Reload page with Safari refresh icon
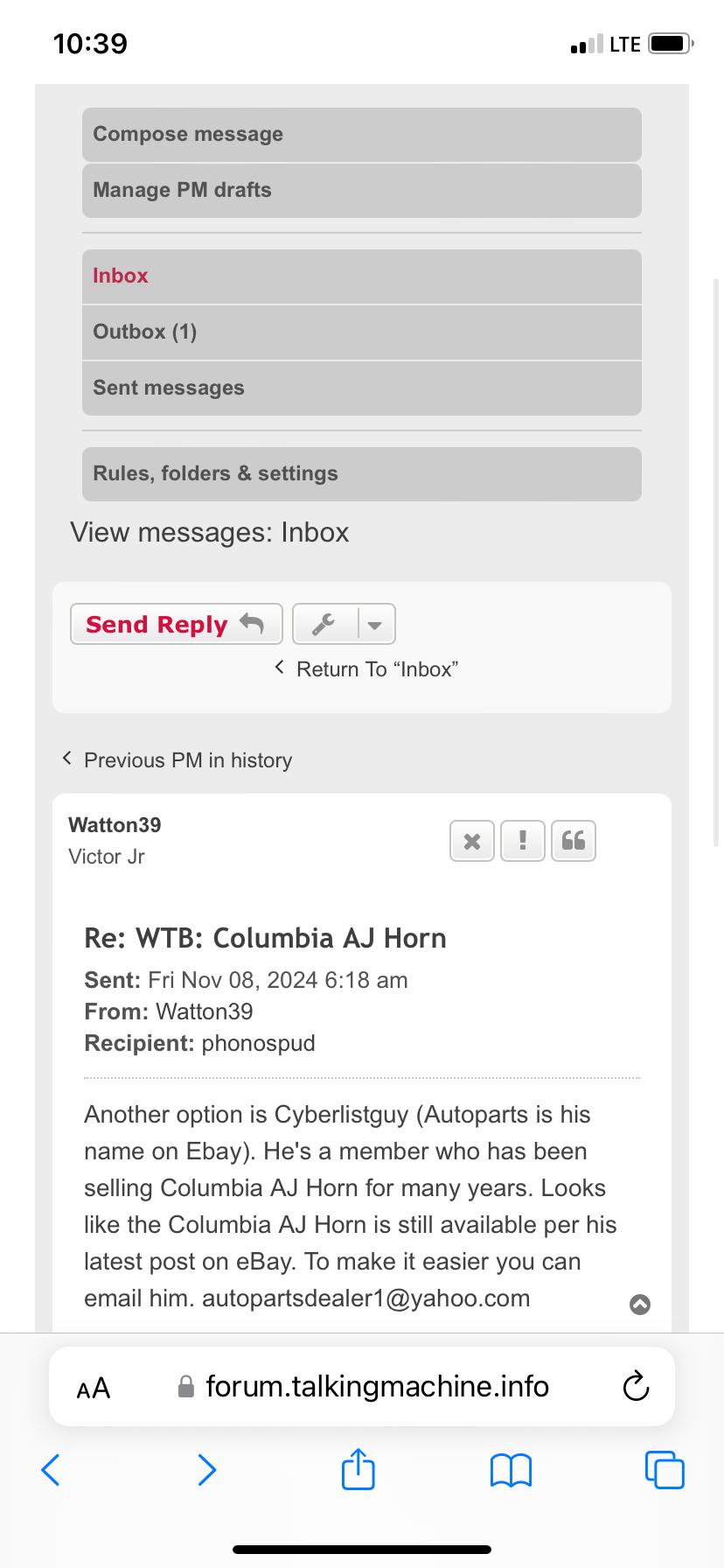 pos(636,1387)
